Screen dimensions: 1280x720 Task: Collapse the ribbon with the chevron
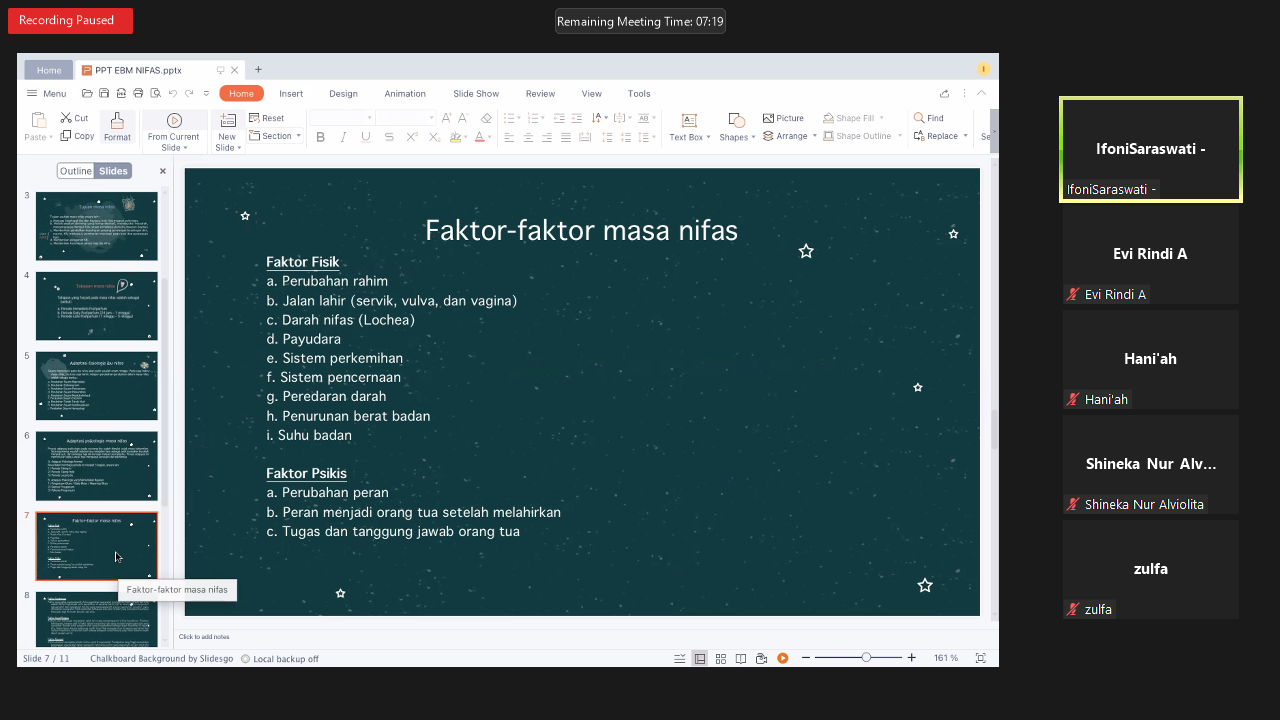pyautogui.click(x=981, y=93)
